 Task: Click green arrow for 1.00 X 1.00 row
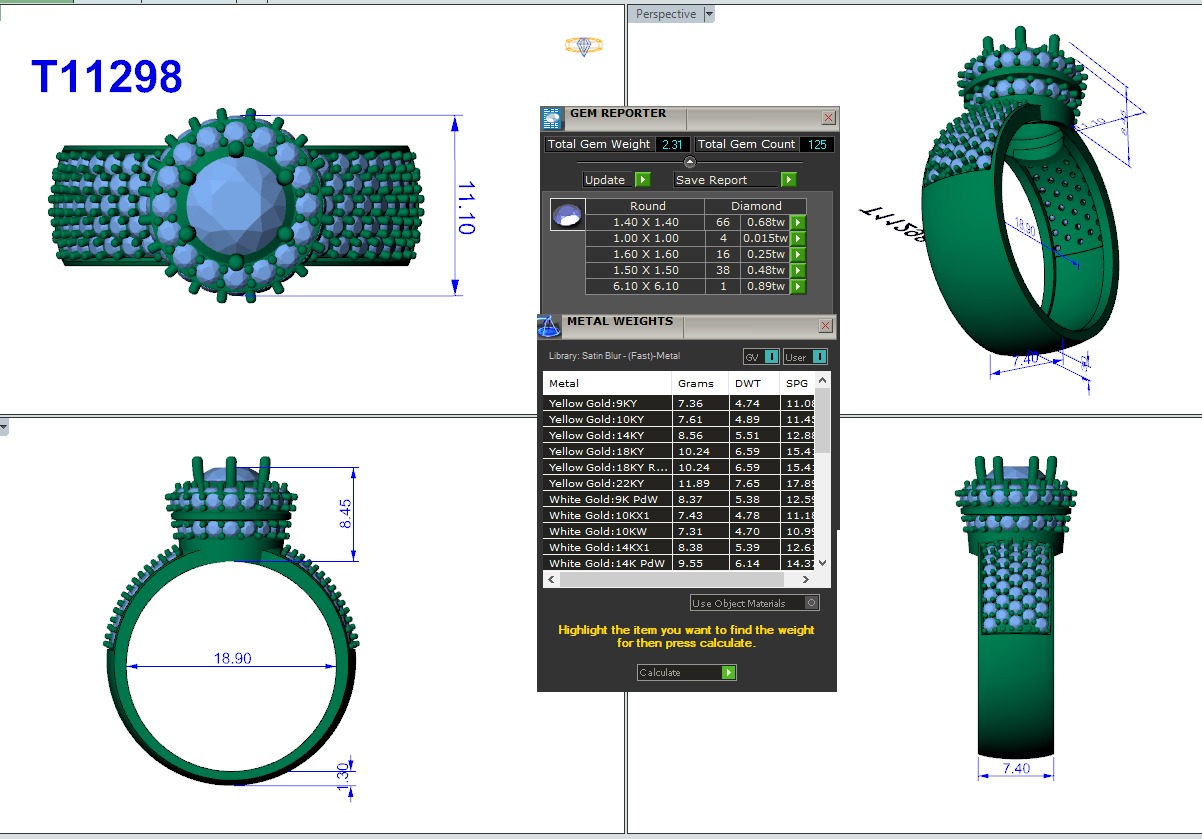[798, 238]
